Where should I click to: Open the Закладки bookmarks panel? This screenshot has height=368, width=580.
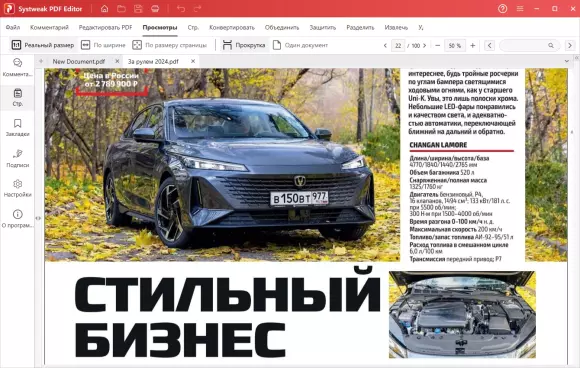point(17,127)
